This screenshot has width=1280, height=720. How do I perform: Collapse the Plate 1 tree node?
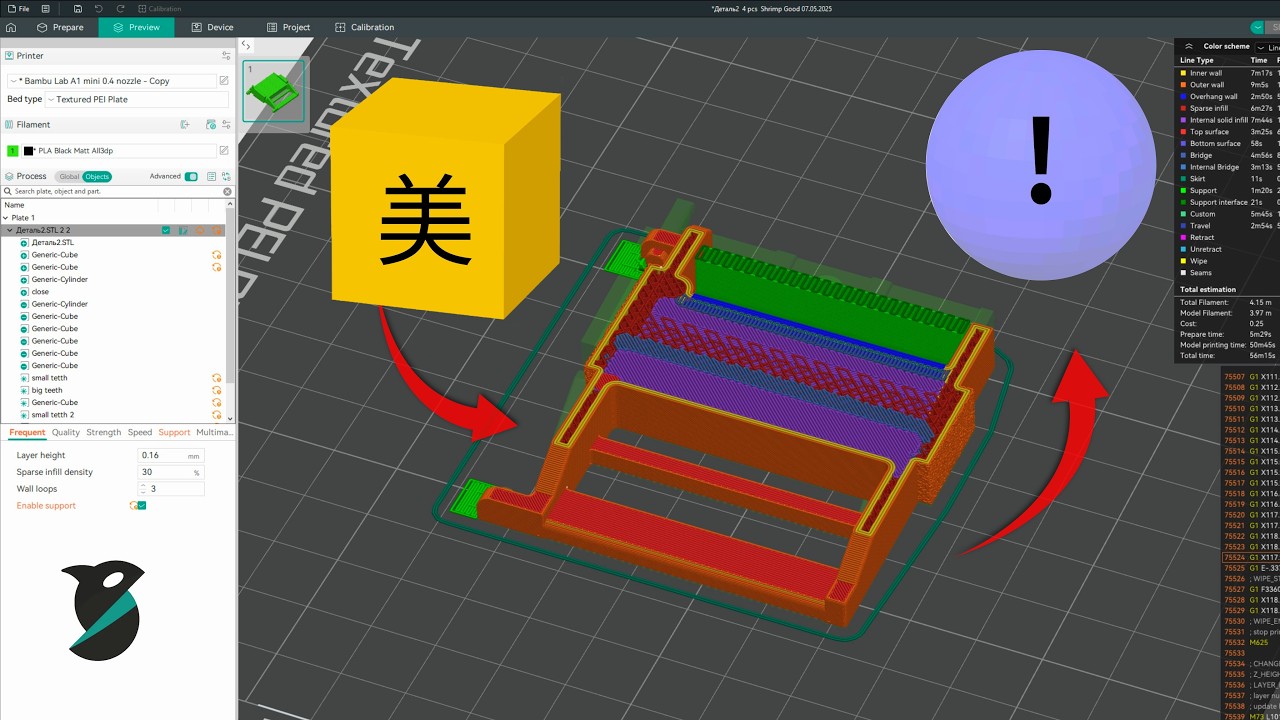pos(6,218)
